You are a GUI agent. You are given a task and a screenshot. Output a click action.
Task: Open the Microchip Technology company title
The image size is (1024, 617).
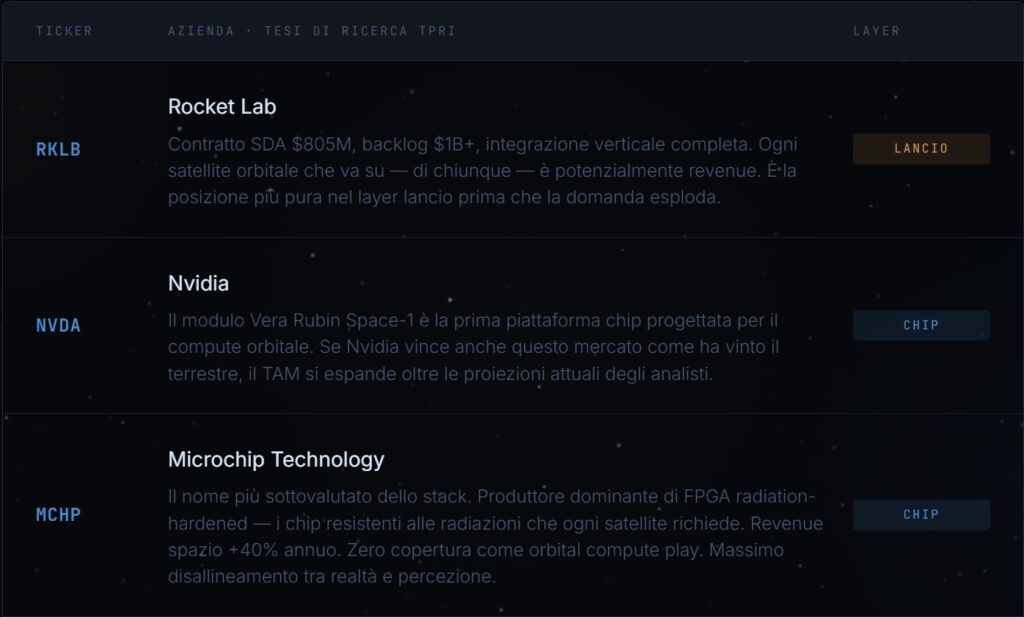(276, 460)
